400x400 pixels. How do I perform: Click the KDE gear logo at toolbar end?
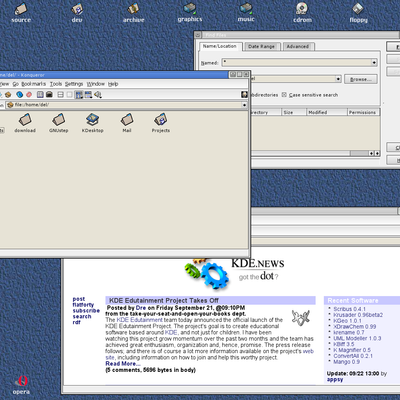click(x=244, y=95)
